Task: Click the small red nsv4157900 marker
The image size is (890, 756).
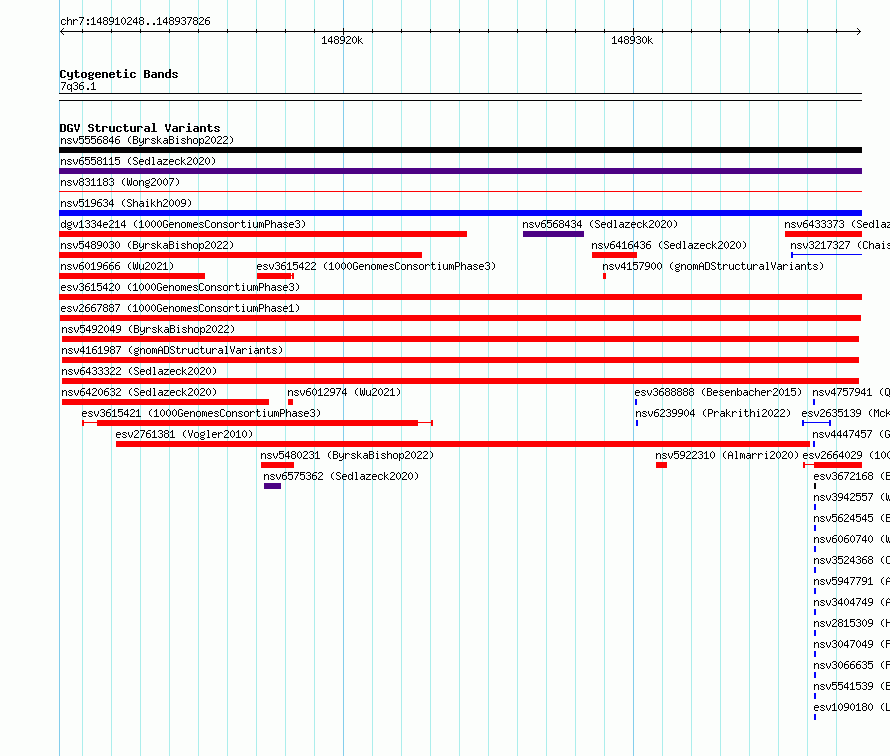Action: [x=604, y=276]
